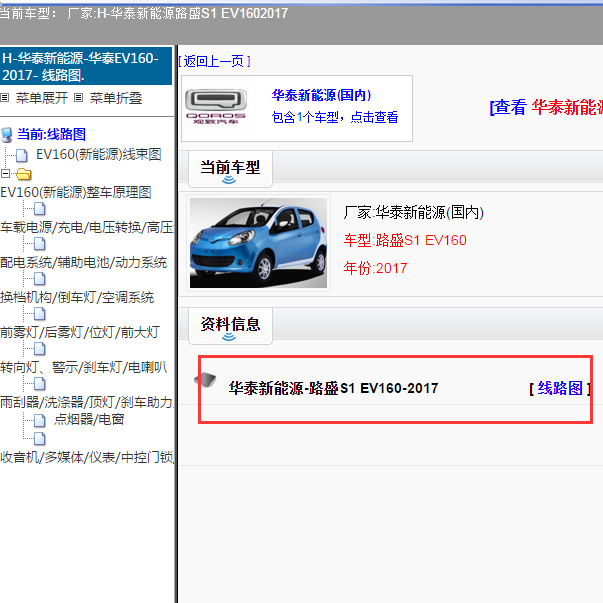Click the page icon above 换档机构 entry
This screenshot has width=603, height=603.
pyautogui.click(x=40, y=279)
